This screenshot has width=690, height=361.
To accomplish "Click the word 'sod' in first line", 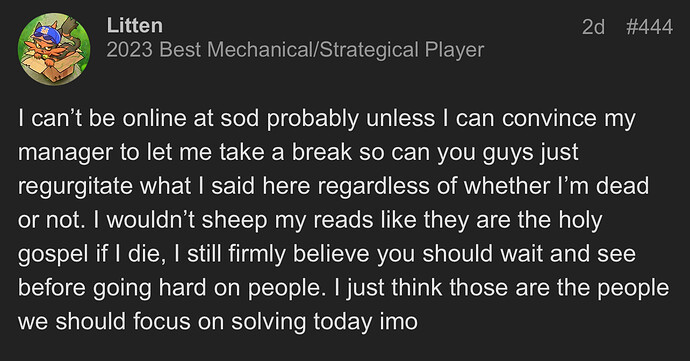I will pos(239,118).
